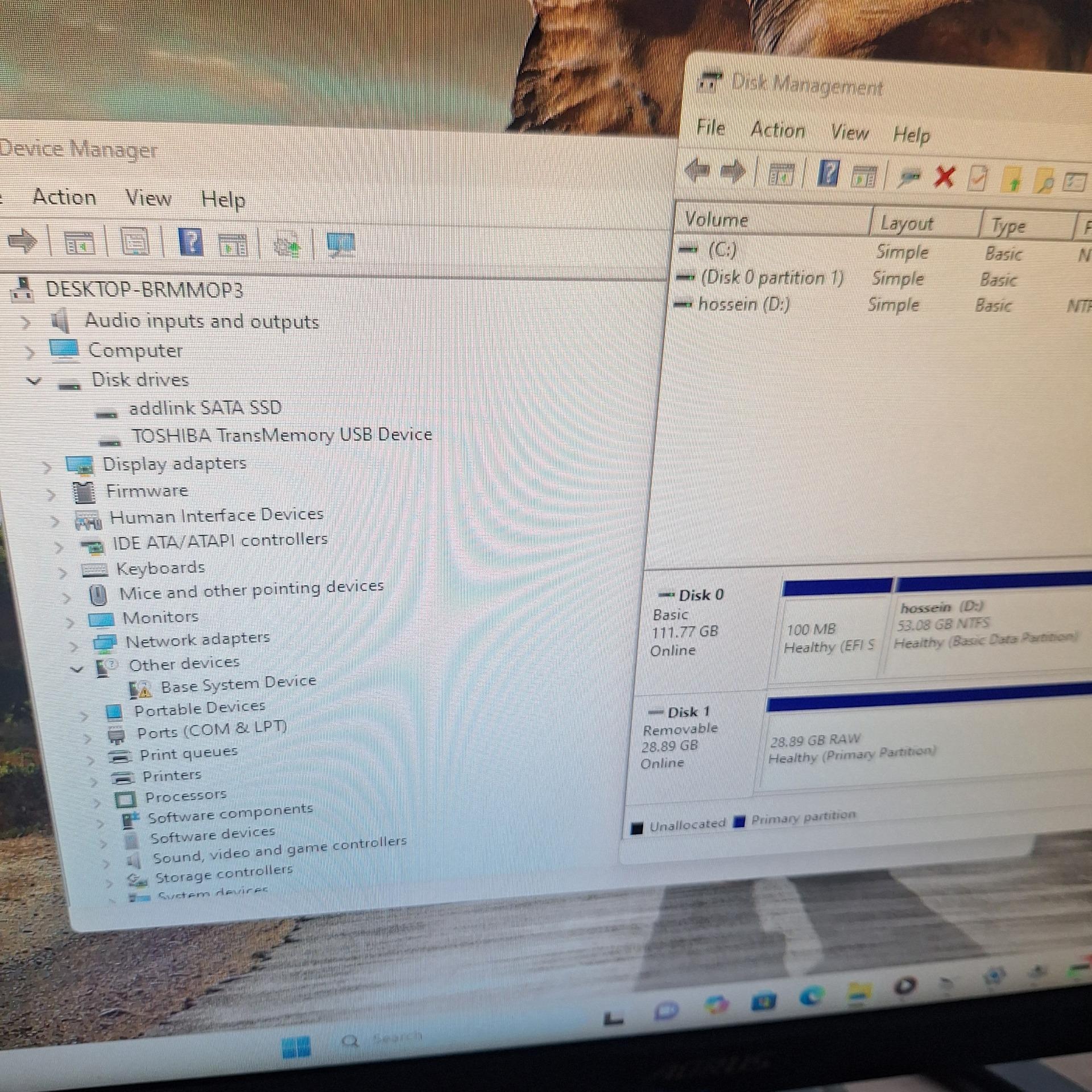1092x1092 pixels.
Task: Open the File menu in Disk Management
Action: point(710,127)
